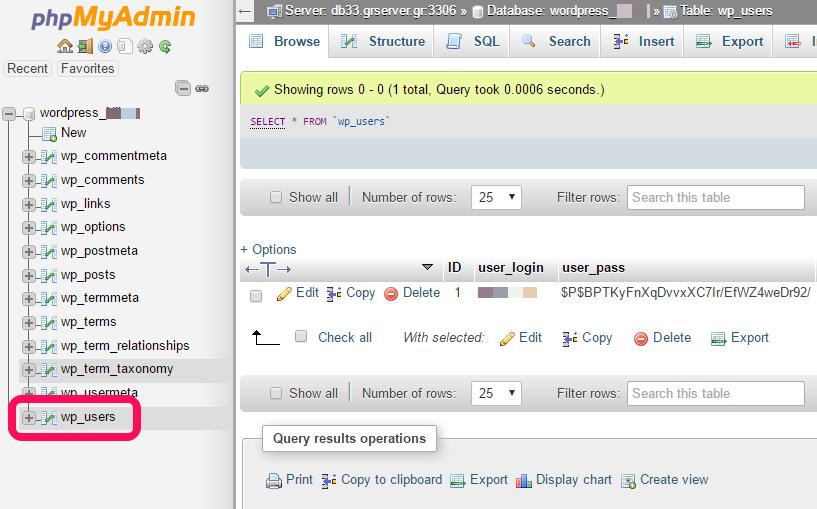817x509 pixels.
Task: Click the Copy to clipboard icon
Action: (329, 481)
